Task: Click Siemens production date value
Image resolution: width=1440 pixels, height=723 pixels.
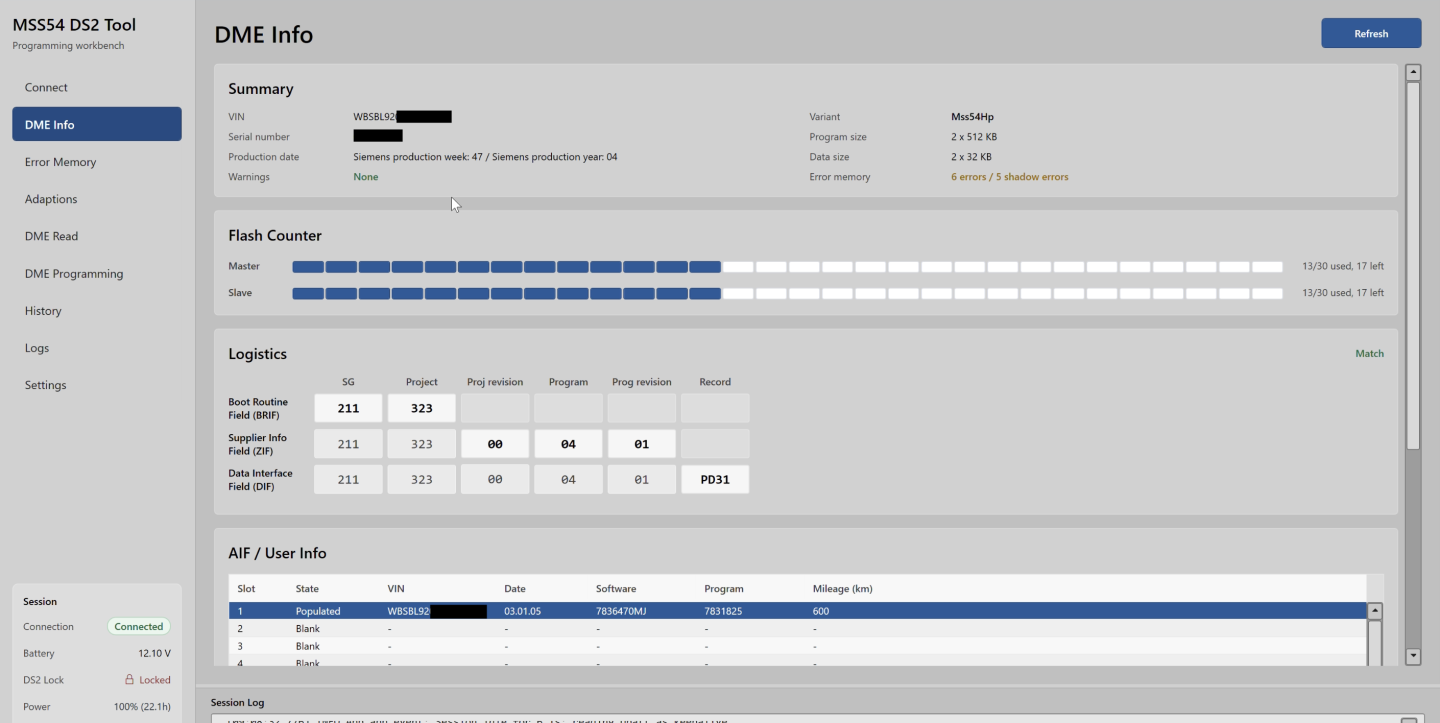Action: coord(485,157)
